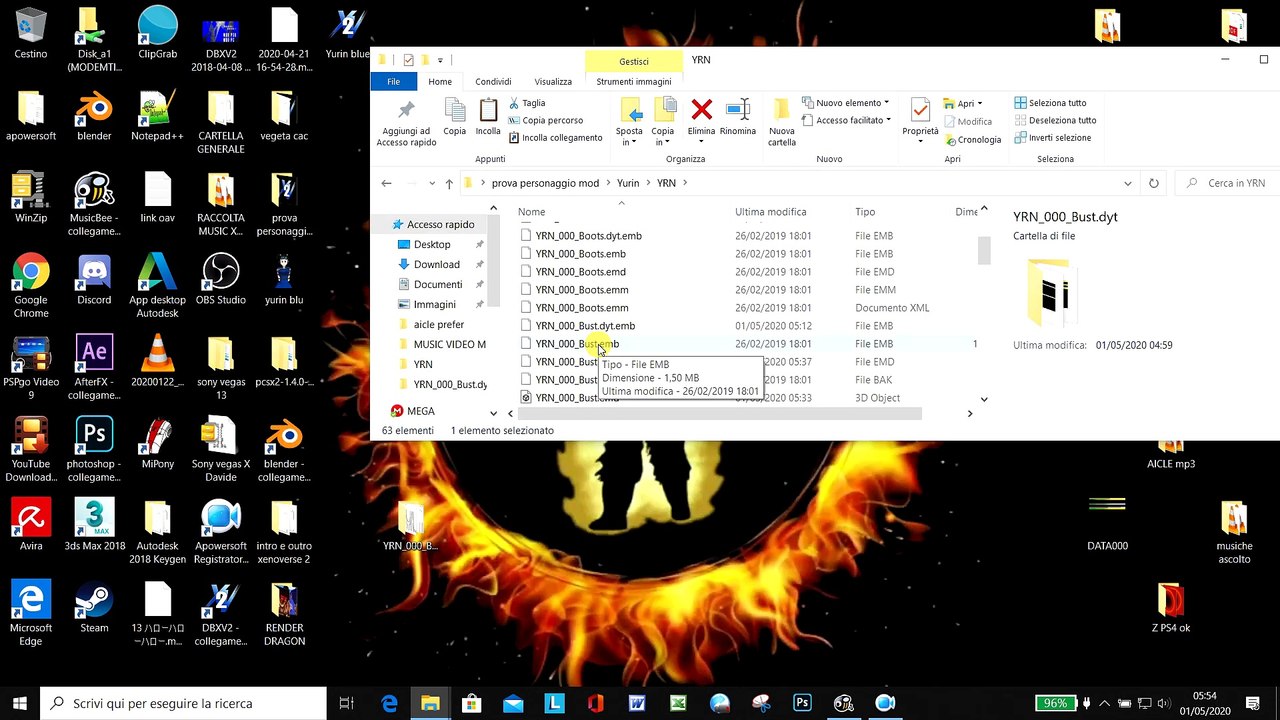Click the Cronologia history icon
This screenshot has height=720, width=1280.
(972, 140)
